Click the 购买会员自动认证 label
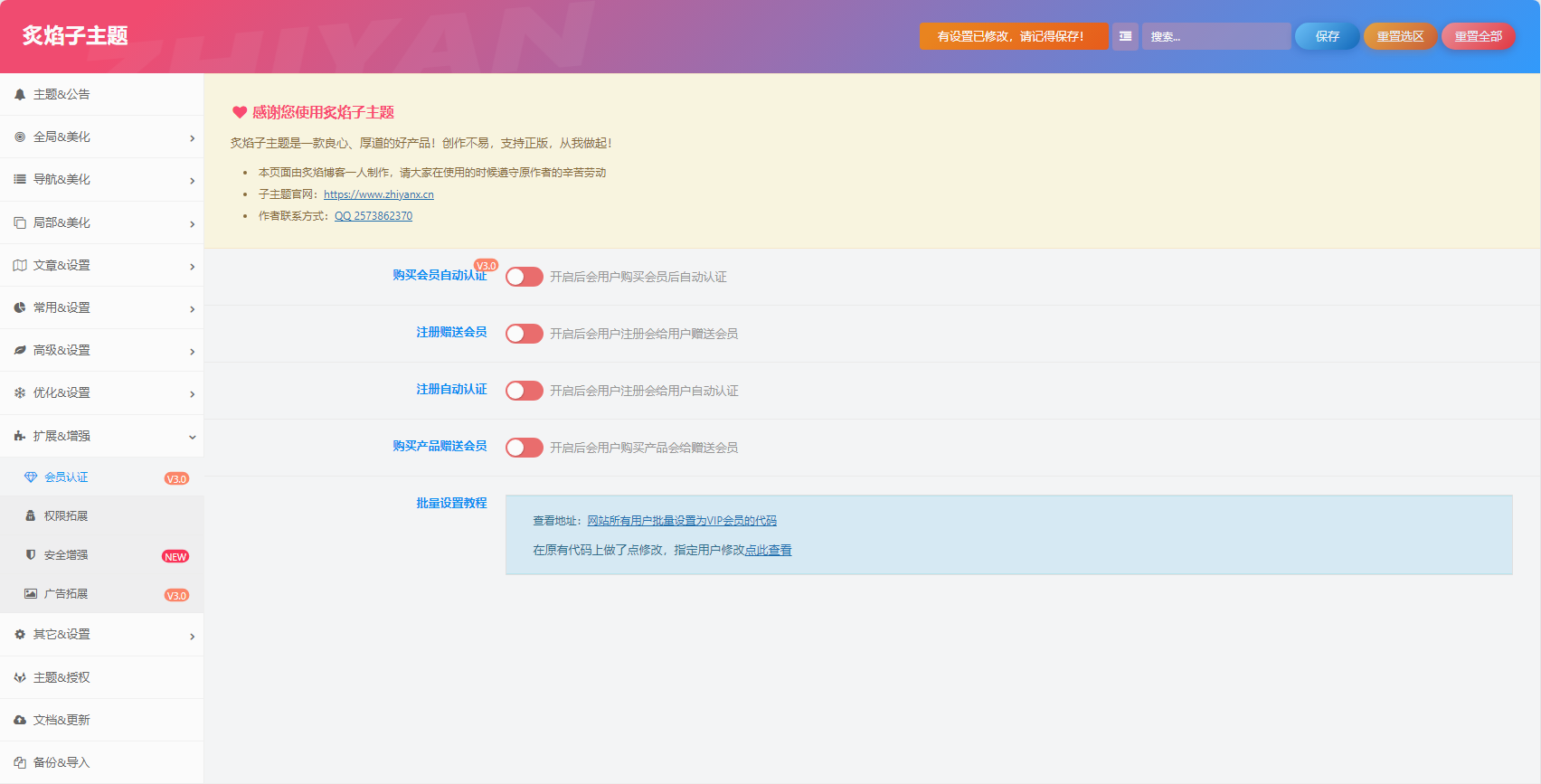Screen dimensions: 1541x784 pyautogui.click(x=440, y=275)
